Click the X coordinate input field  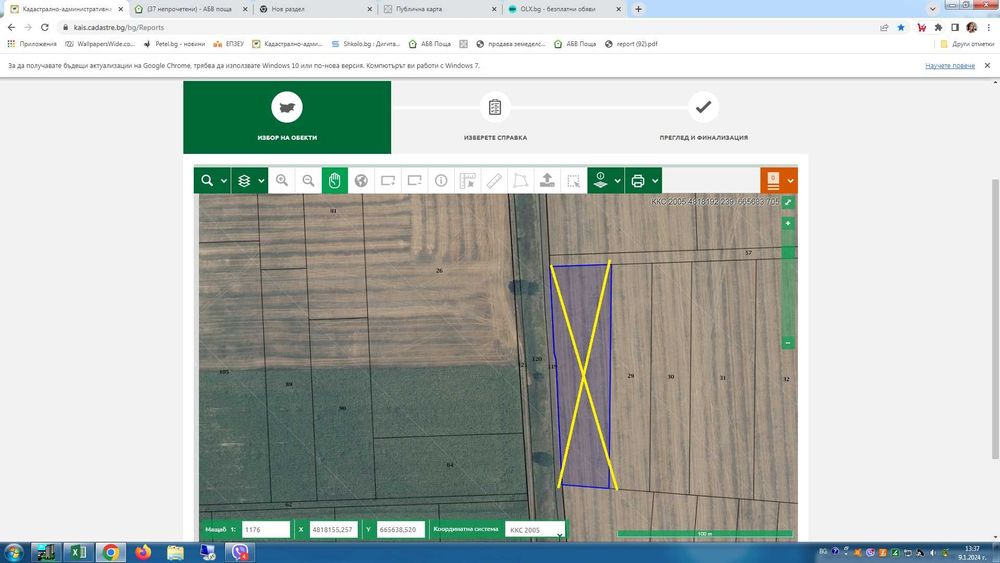(334, 530)
